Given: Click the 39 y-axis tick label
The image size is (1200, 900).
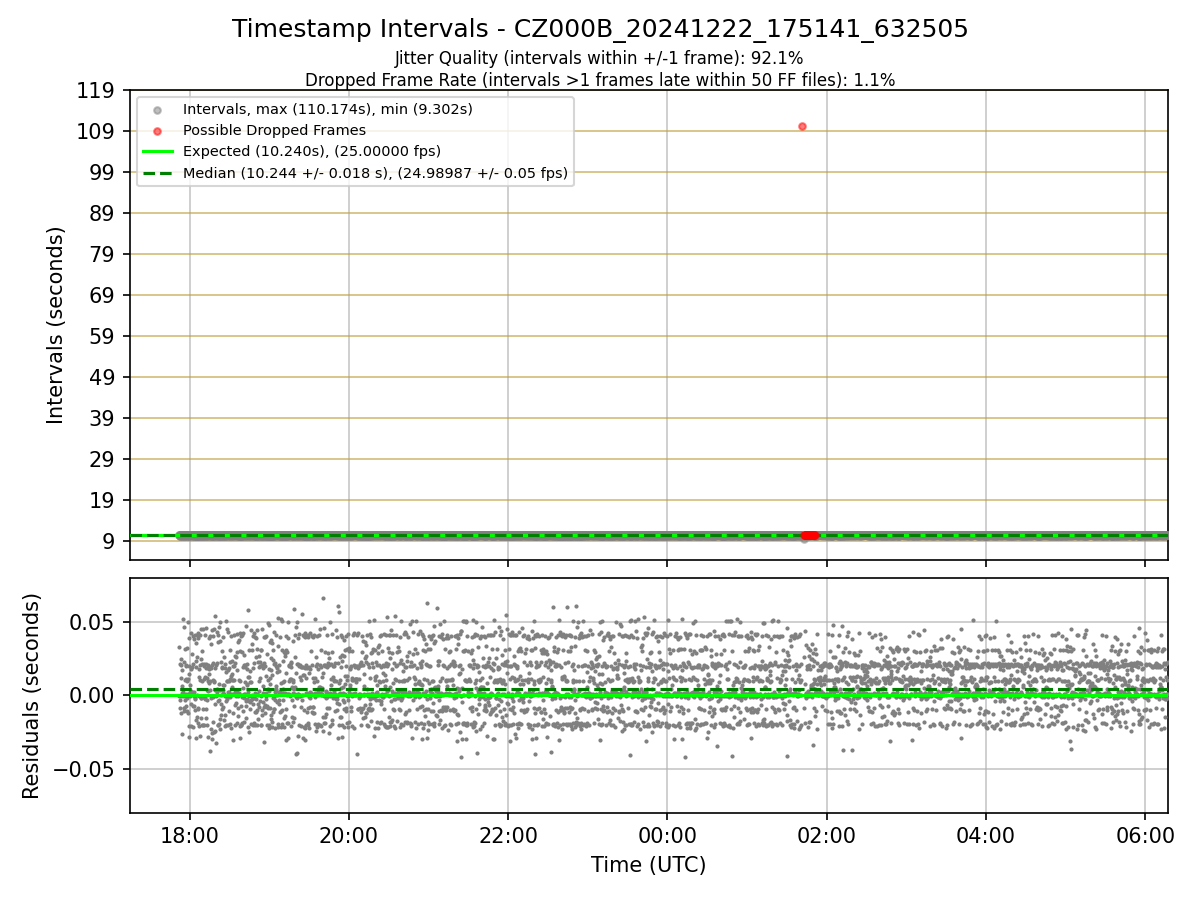Looking at the screenshot, I should (x=104, y=419).
